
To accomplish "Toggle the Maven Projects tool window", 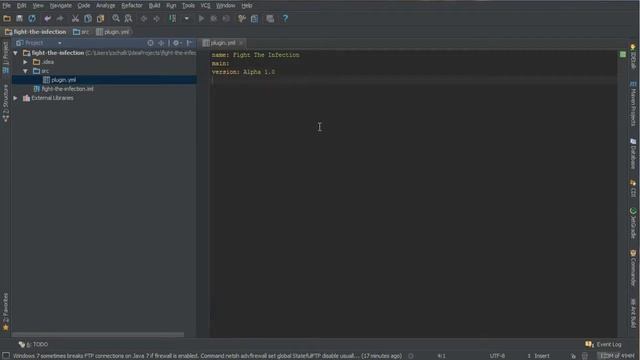I will [633, 104].
